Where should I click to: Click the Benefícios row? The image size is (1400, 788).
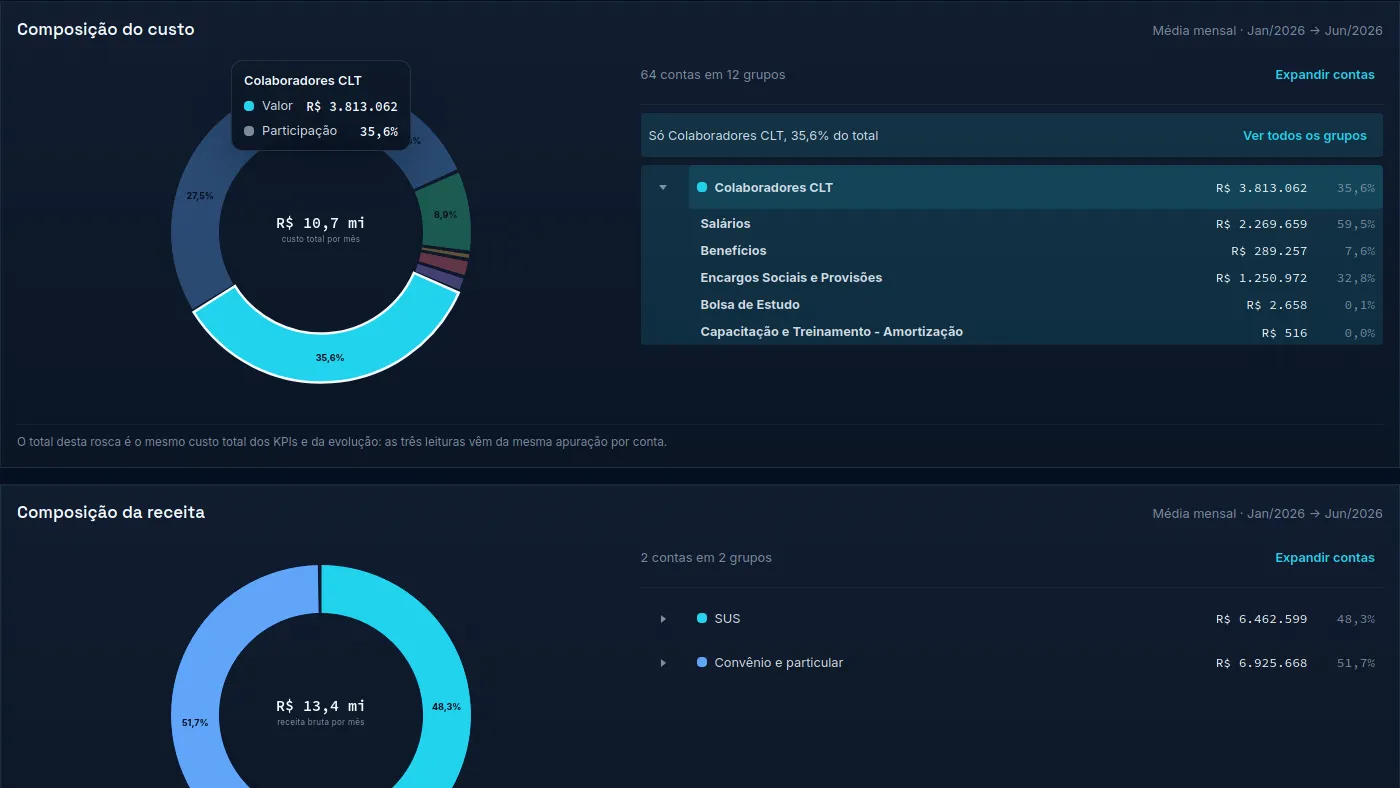[x=1011, y=251]
